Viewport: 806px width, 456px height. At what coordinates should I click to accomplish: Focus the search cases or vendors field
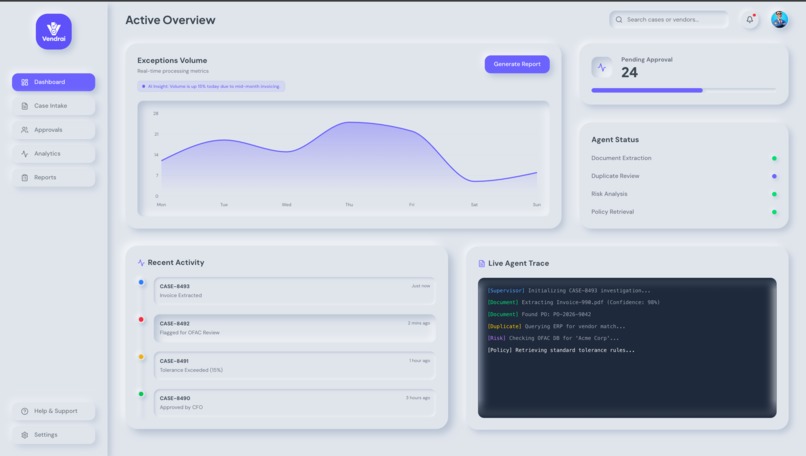[669, 20]
